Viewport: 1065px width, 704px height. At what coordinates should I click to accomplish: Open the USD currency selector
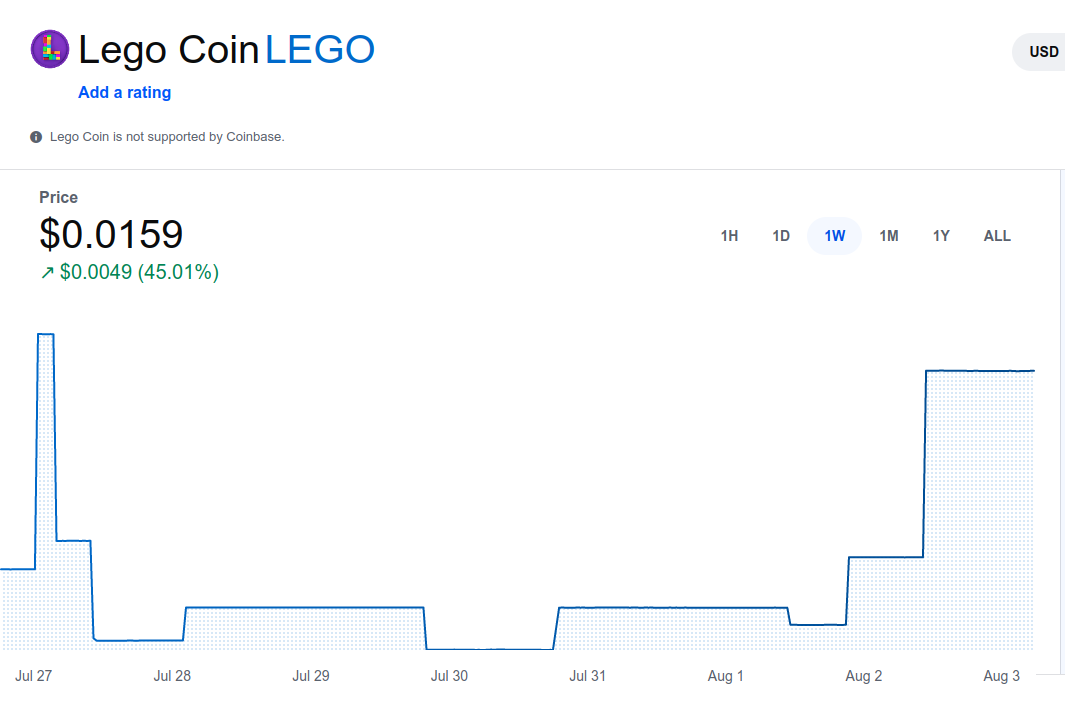click(x=1039, y=52)
